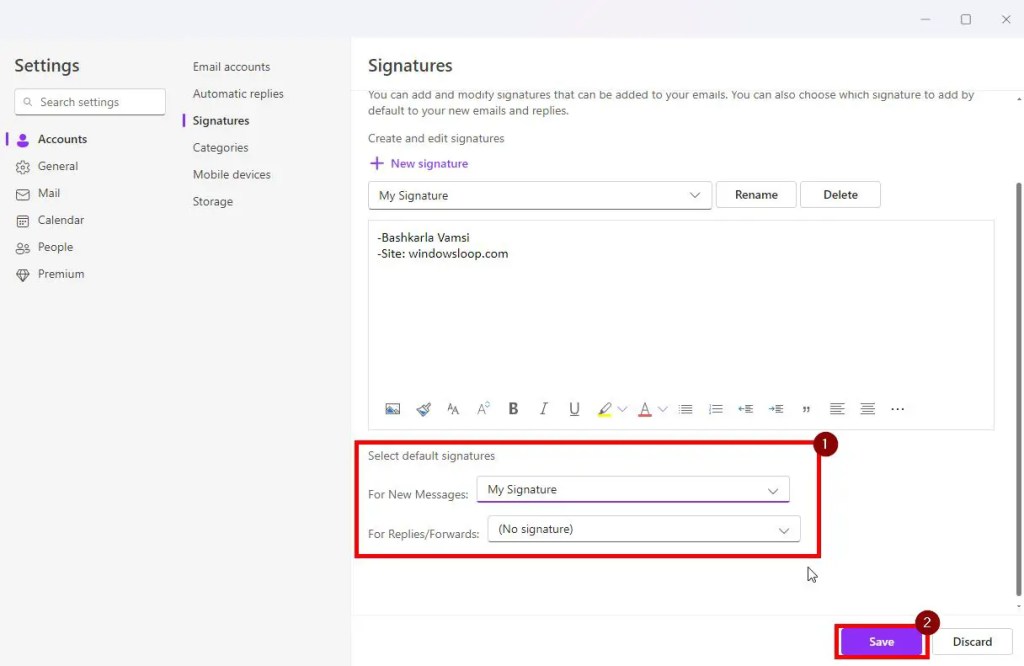Screen dimensions: 1024x666
Task: Insert a numbered list
Action: (x=715, y=408)
